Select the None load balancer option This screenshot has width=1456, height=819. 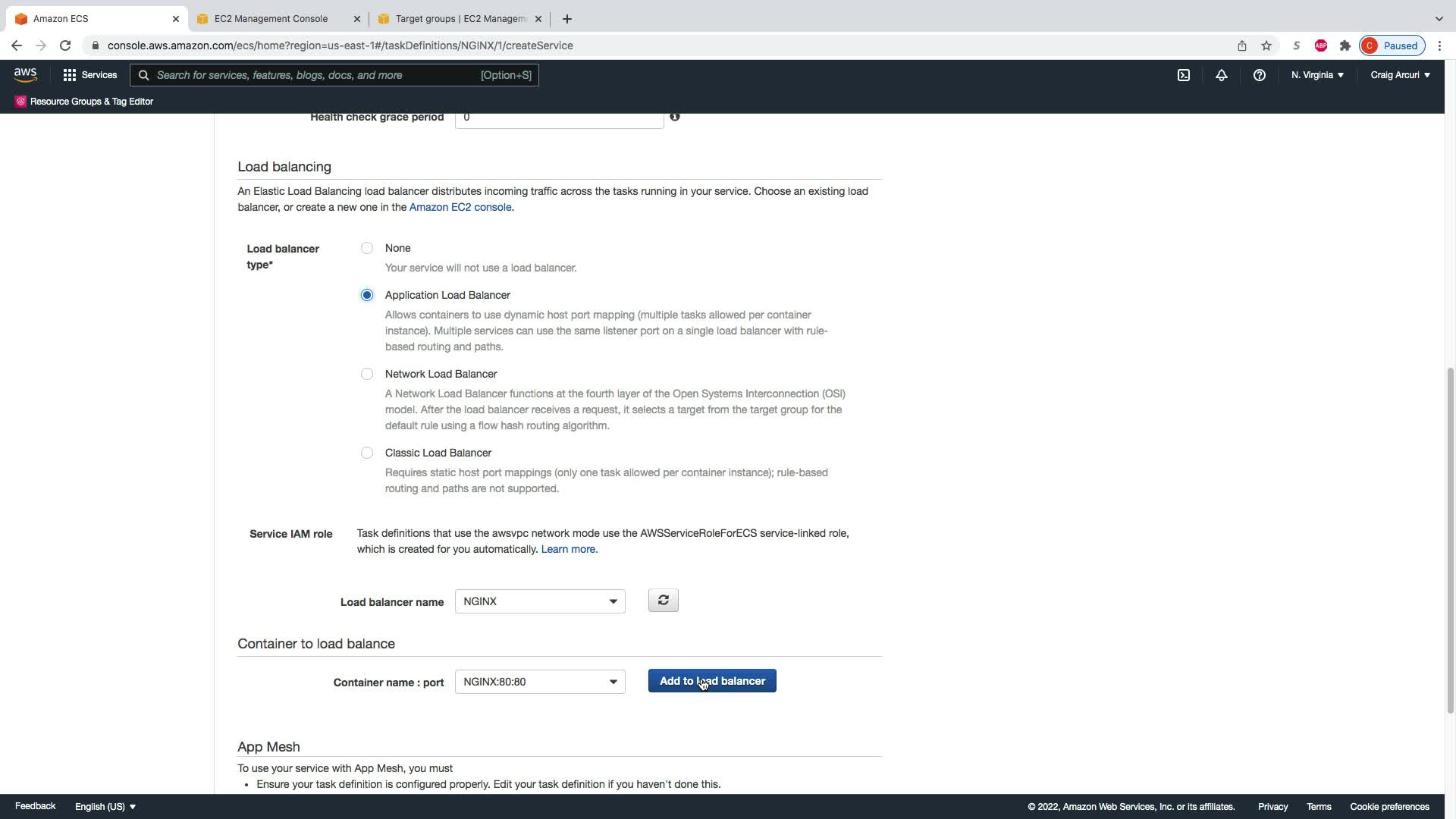click(x=367, y=248)
